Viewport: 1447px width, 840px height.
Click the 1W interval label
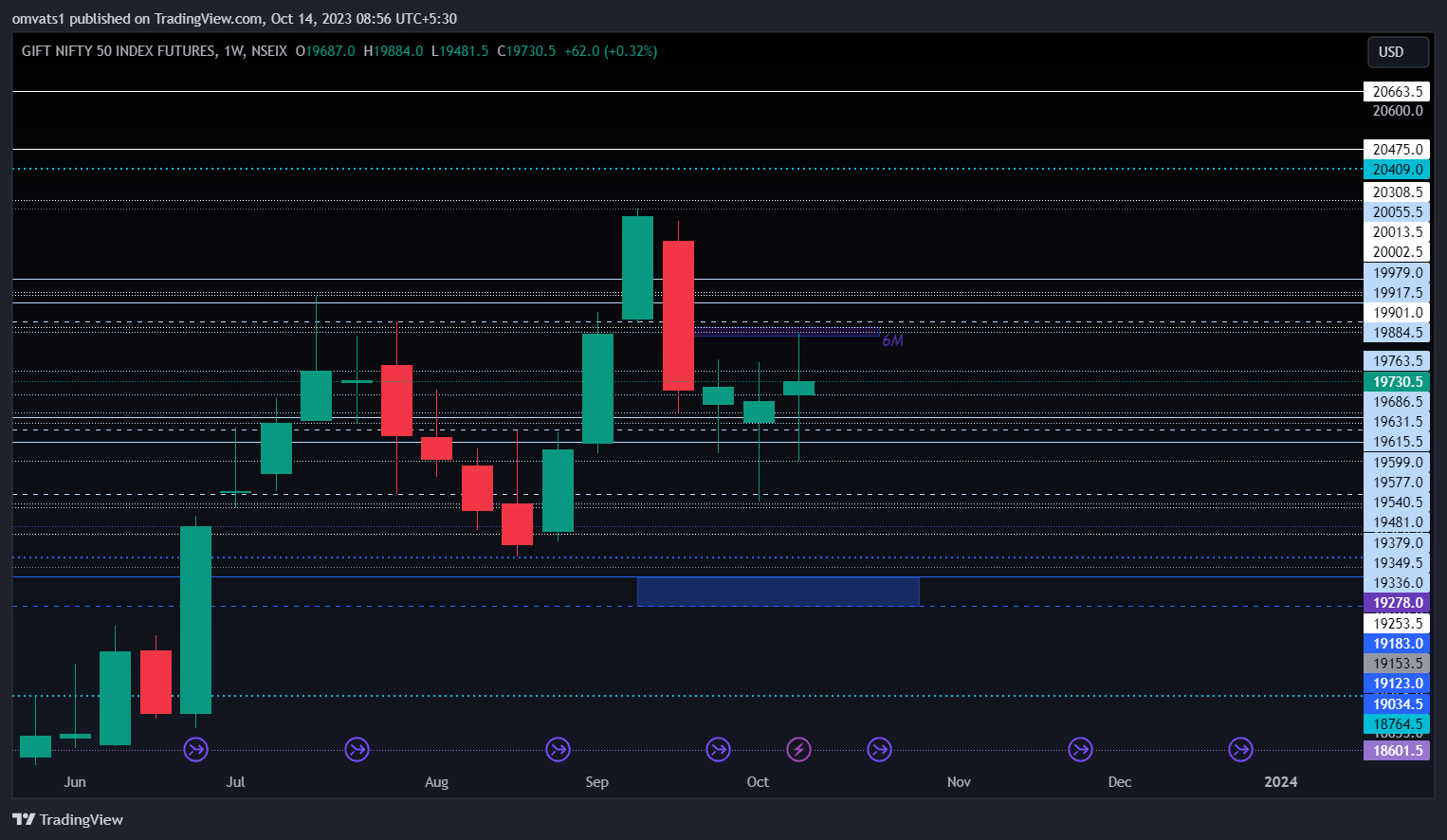pos(234,51)
